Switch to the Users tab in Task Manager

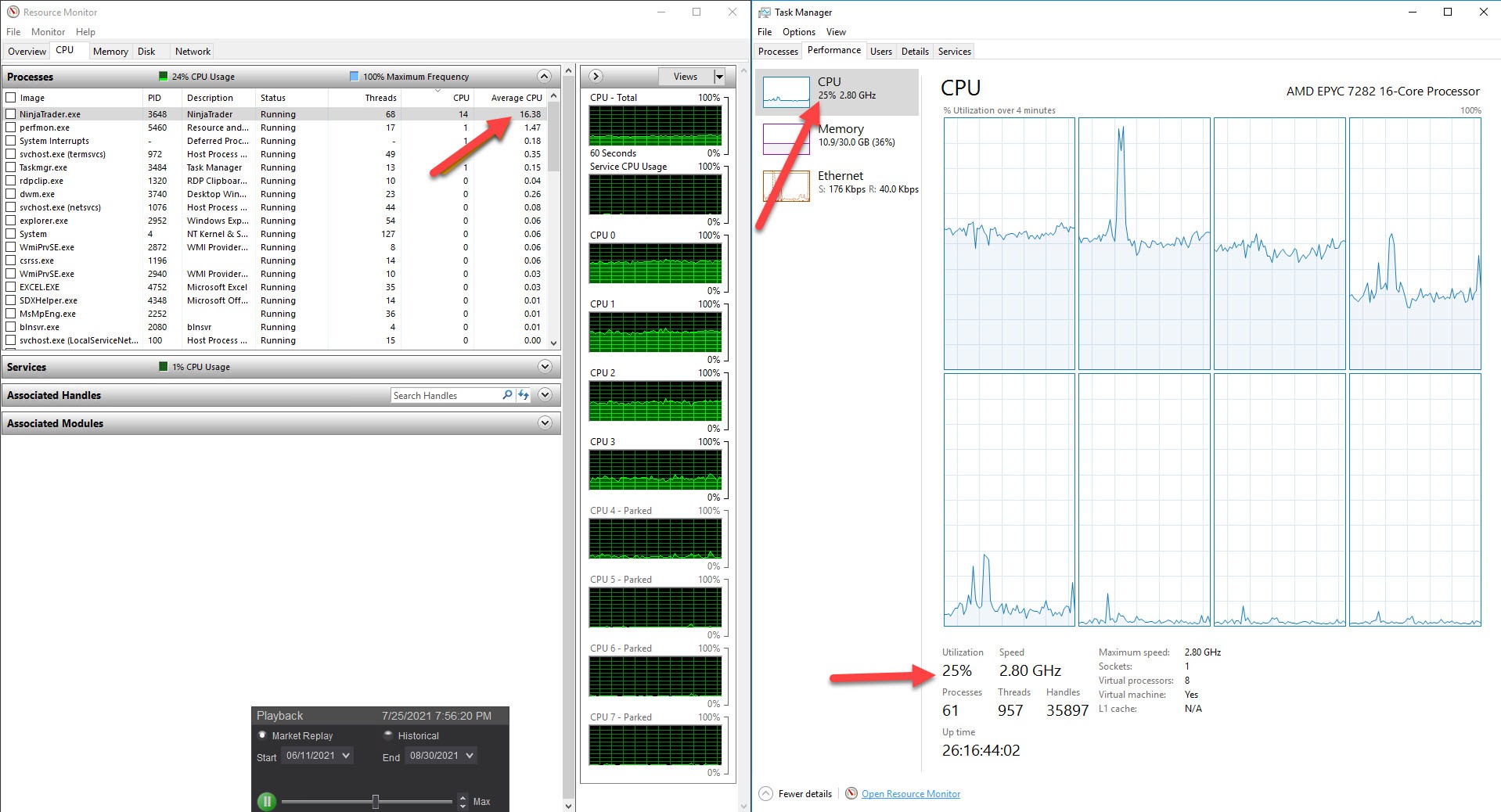(x=880, y=52)
